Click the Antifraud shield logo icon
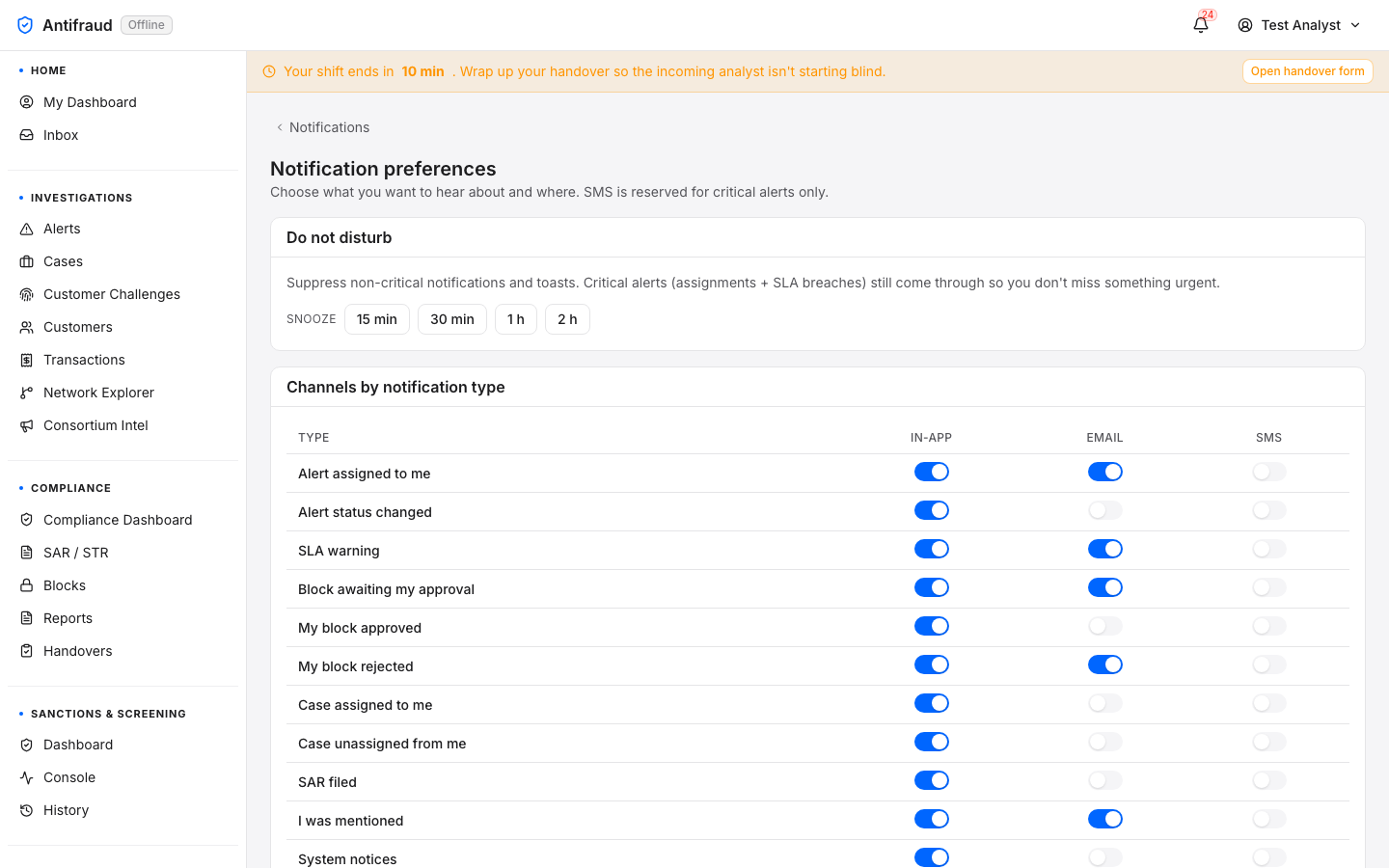1389x868 pixels. [x=26, y=25]
